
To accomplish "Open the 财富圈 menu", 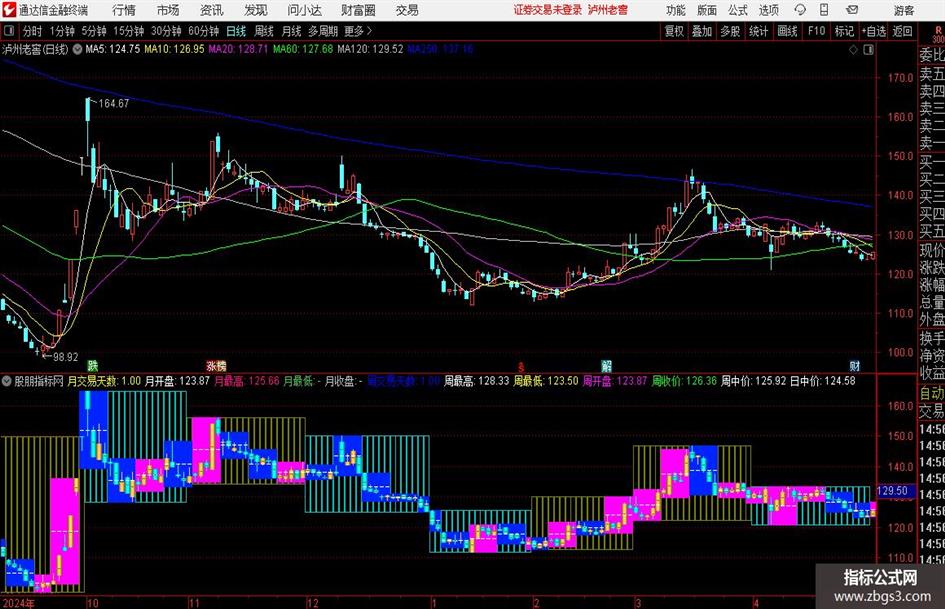I will click(x=358, y=10).
